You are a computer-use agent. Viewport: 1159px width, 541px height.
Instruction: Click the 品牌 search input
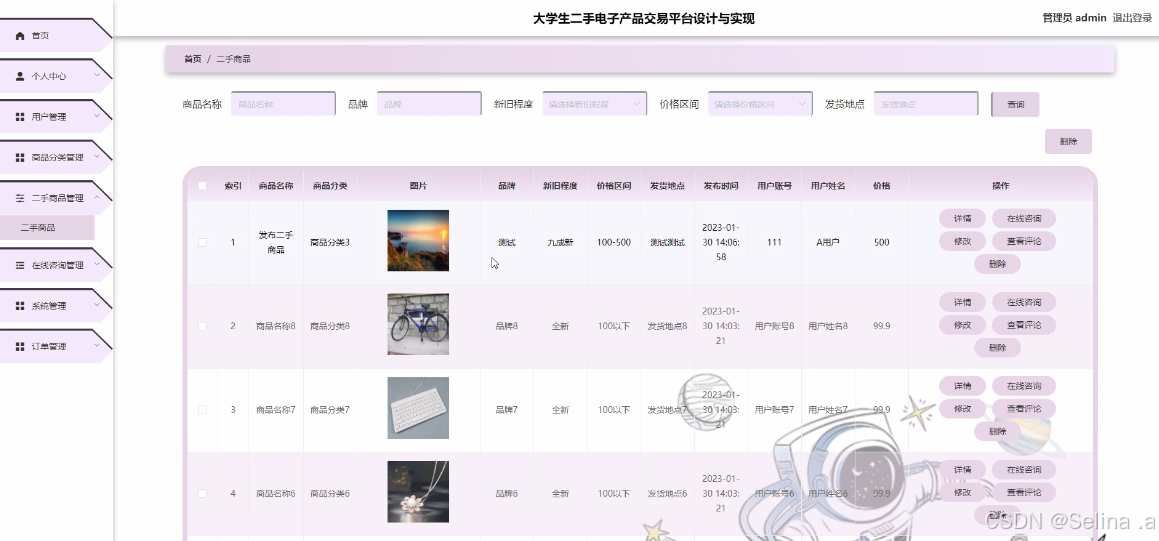point(429,104)
